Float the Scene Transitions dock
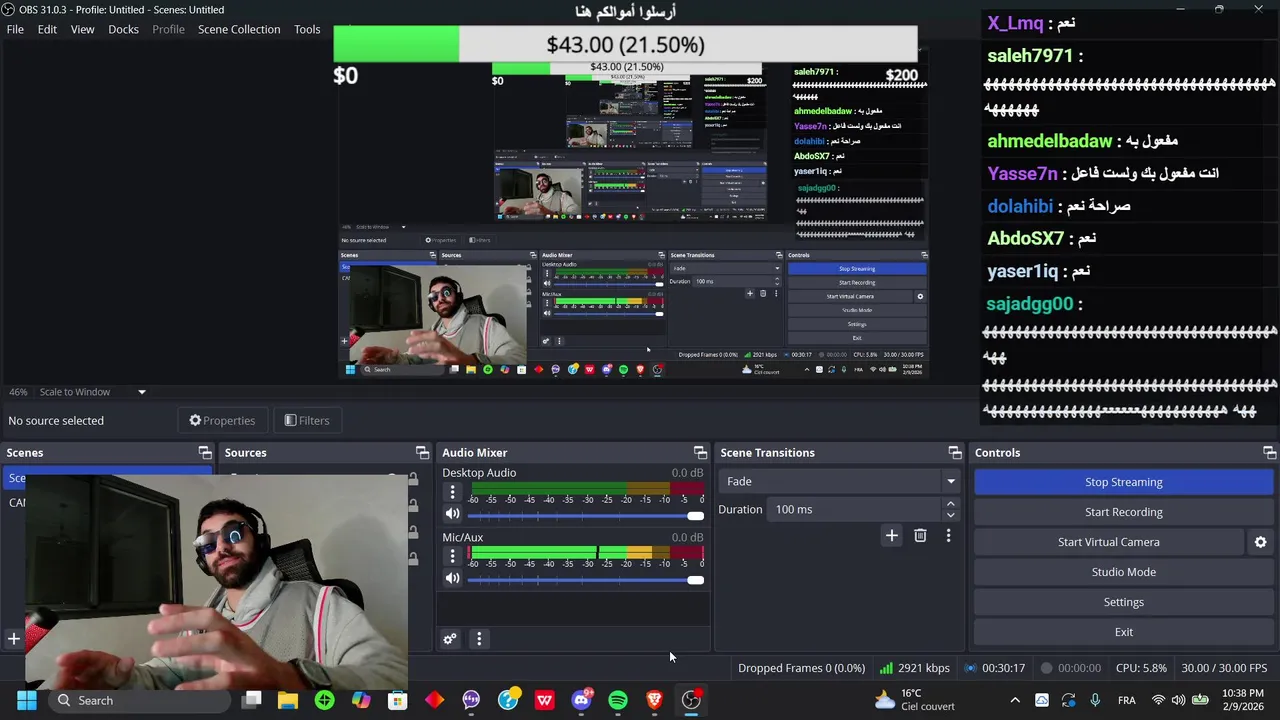1280x720 pixels. point(955,453)
